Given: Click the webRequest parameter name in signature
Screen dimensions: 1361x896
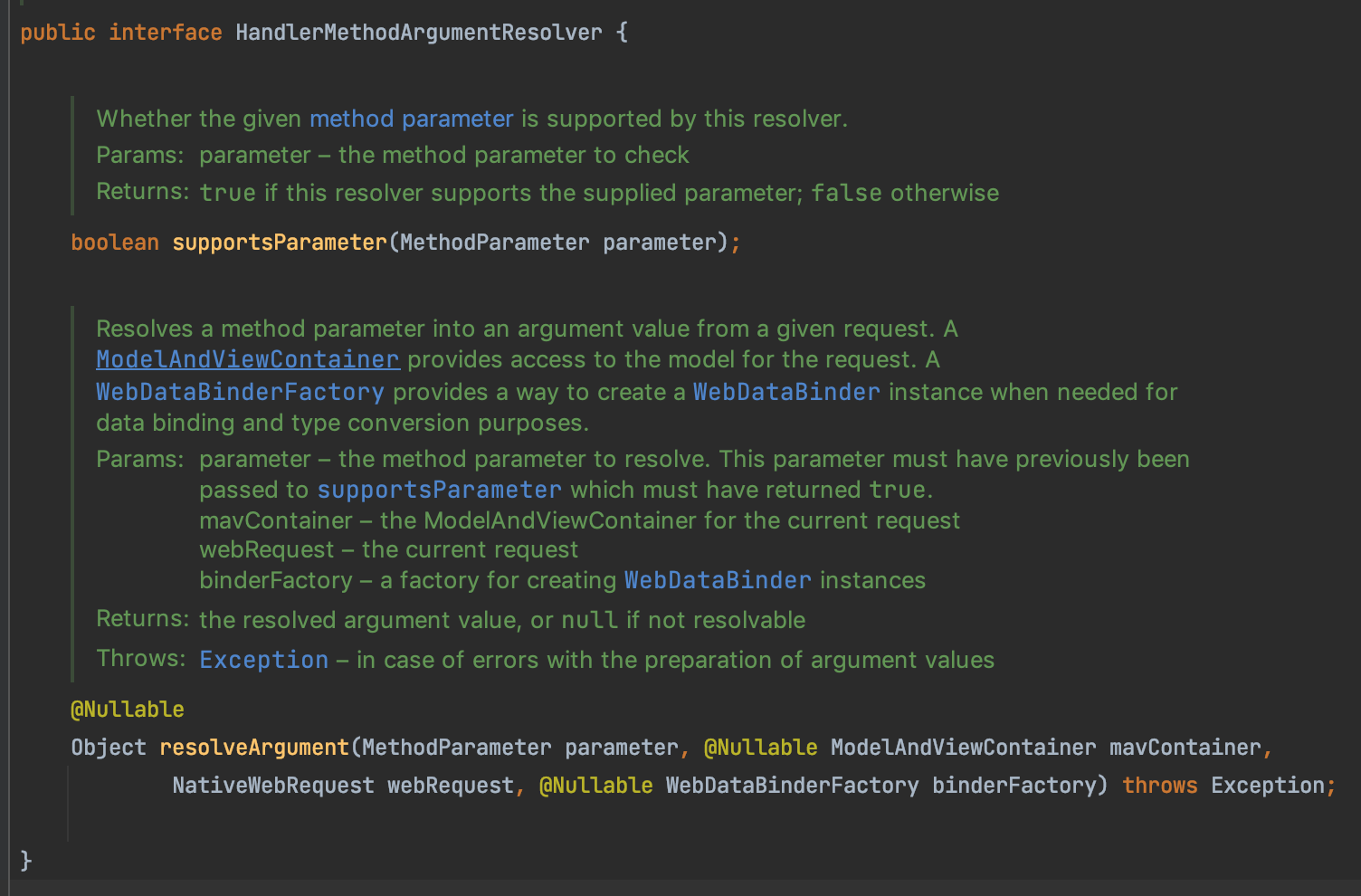Looking at the screenshot, I should point(451,786).
